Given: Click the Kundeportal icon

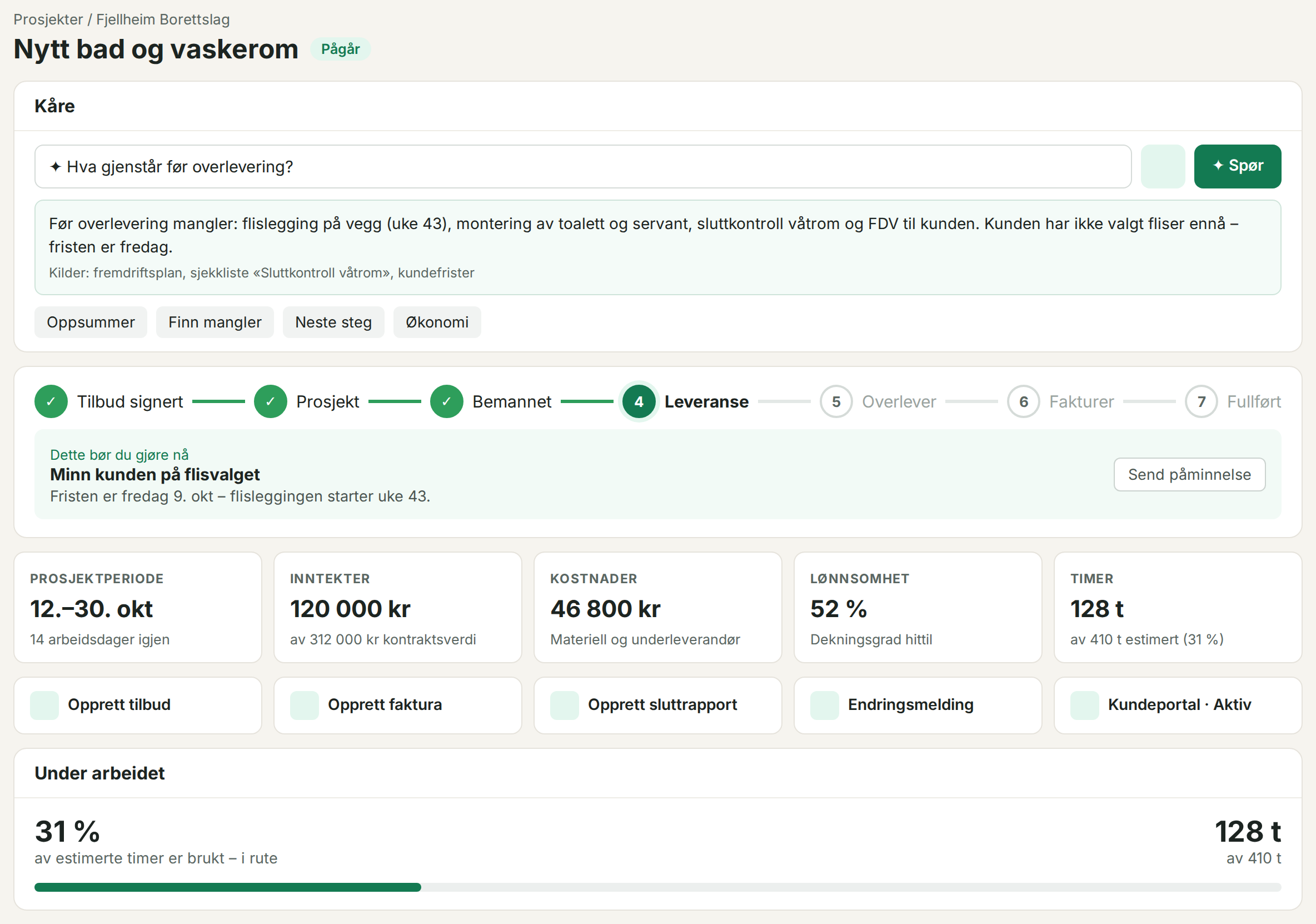Looking at the screenshot, I should 1085,706.
